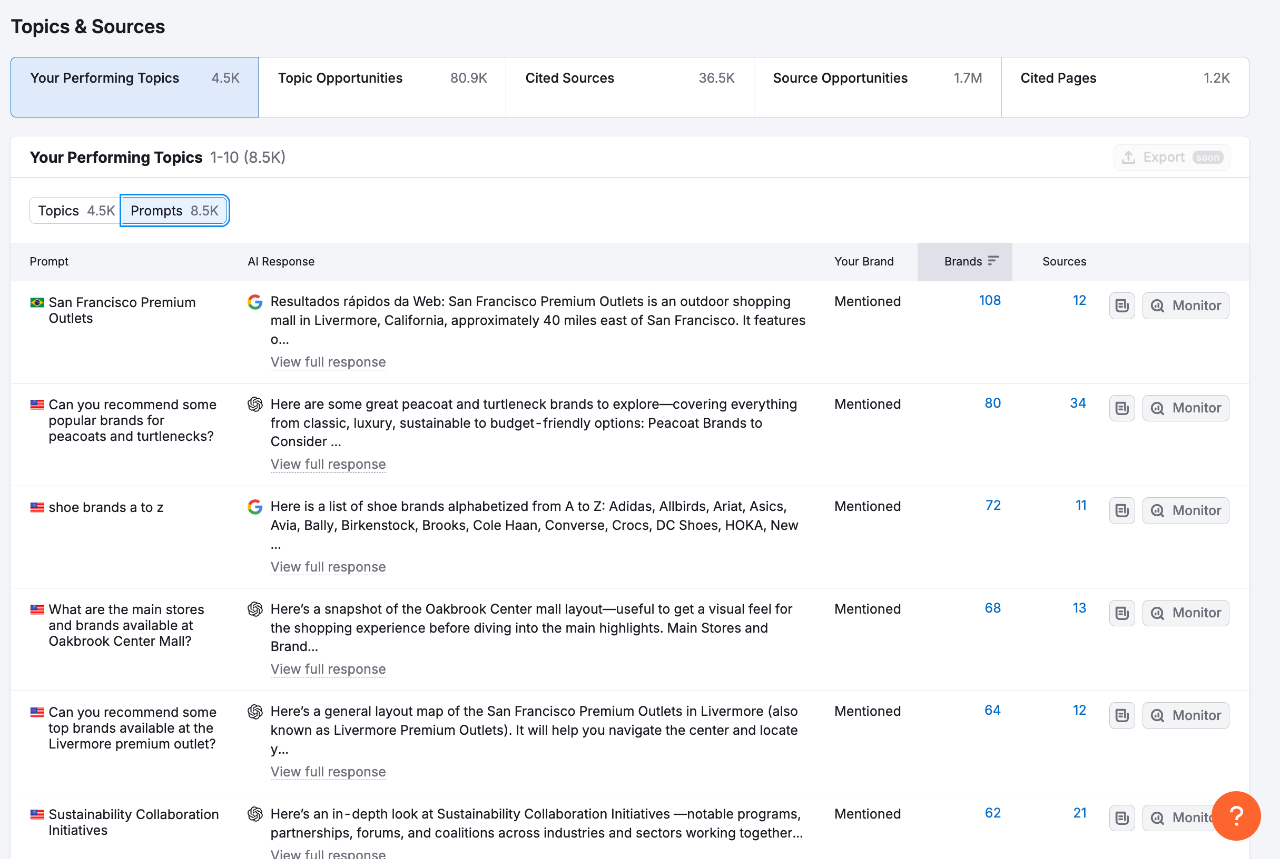Expand full response for Oakbrook Center prompt

(328, 670)
